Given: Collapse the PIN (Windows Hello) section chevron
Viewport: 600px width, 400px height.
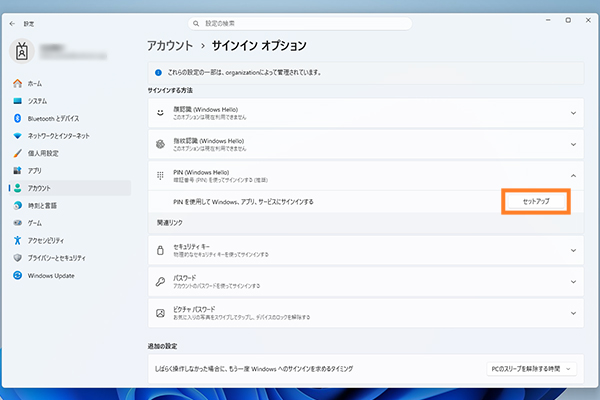Looking at the screenshot, I should pos(573,176).
